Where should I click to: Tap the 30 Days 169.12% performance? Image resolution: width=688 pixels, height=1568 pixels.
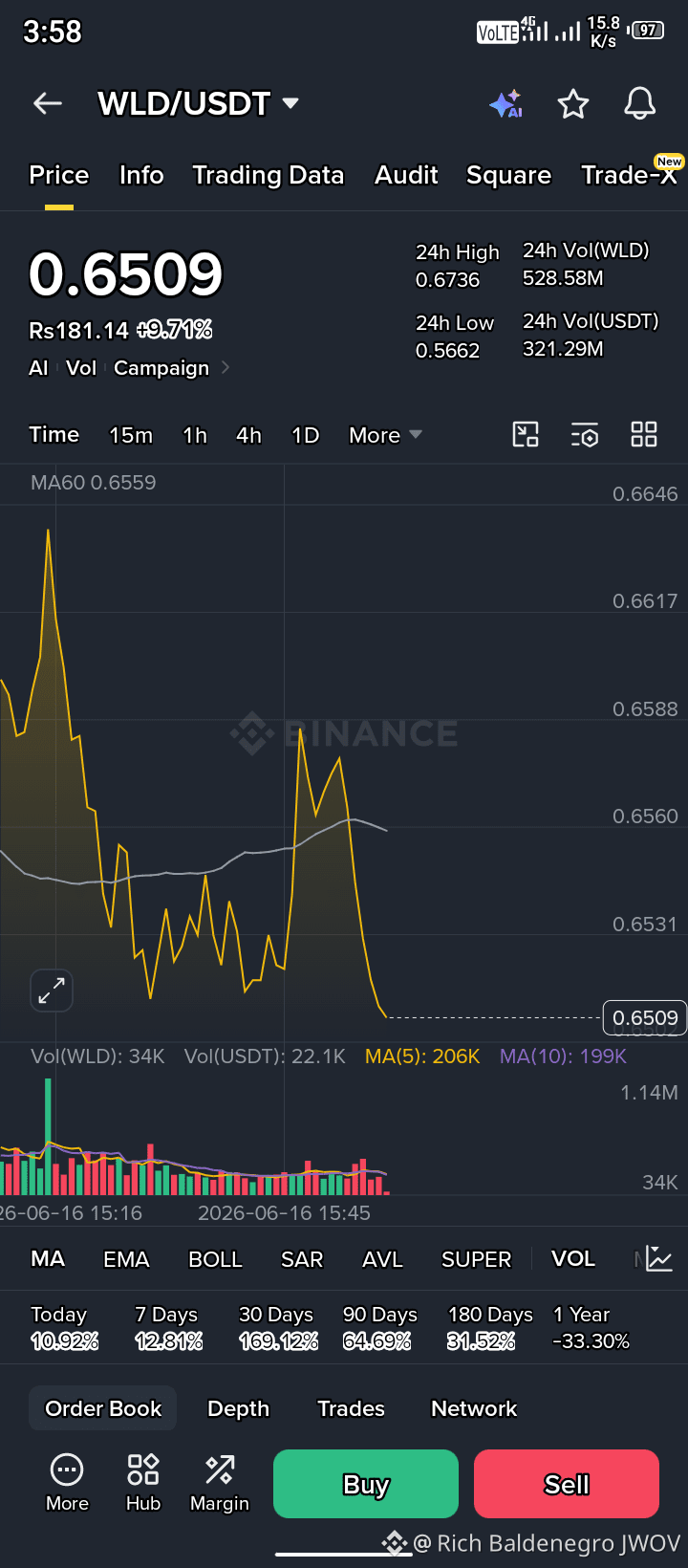tap(278, 1328)
